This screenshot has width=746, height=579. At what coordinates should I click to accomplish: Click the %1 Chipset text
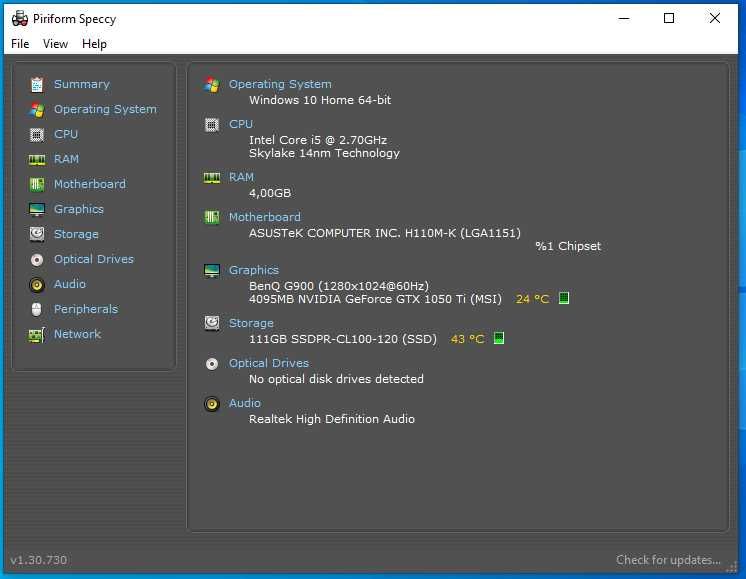(x=568, y=246)
